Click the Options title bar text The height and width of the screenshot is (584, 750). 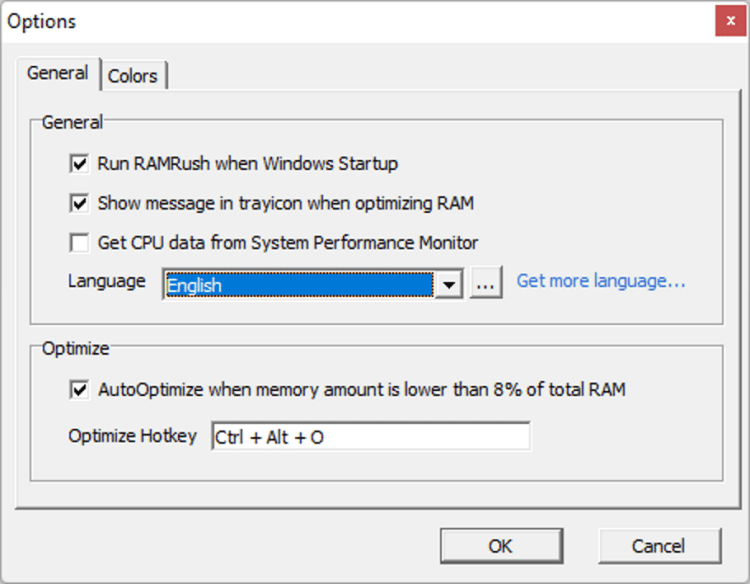coord(42,21)
